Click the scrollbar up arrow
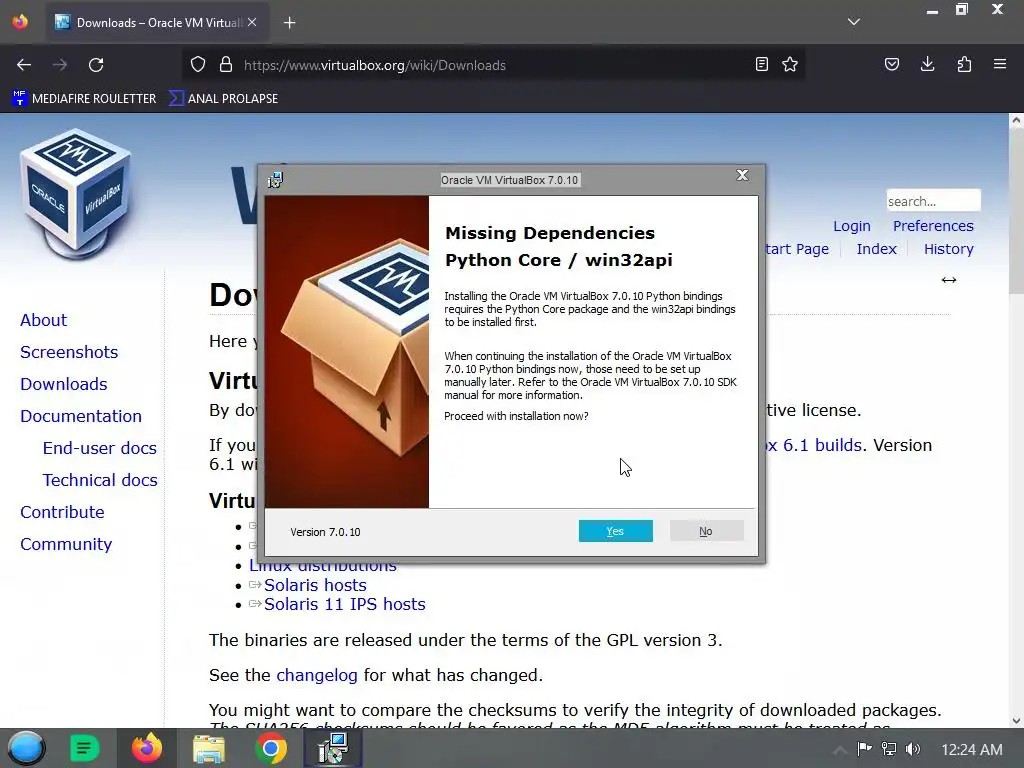The width and height of the screenshot is (1024, 768). point(1016,120)
